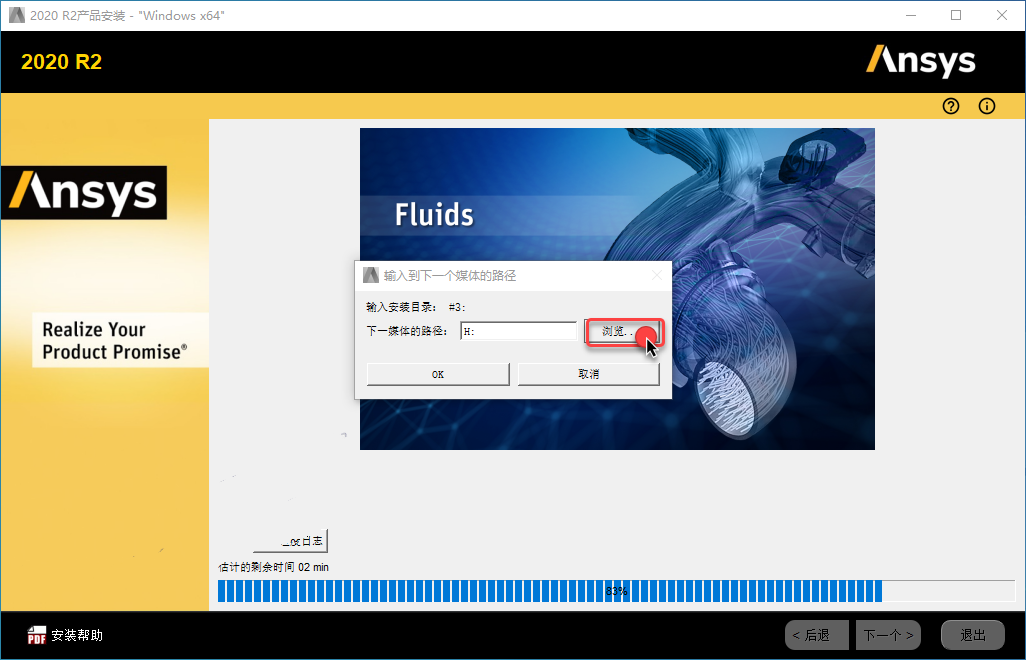Click the 退出 exit button
This screenshot has width=1026, height=660.
tap(972, 635)
